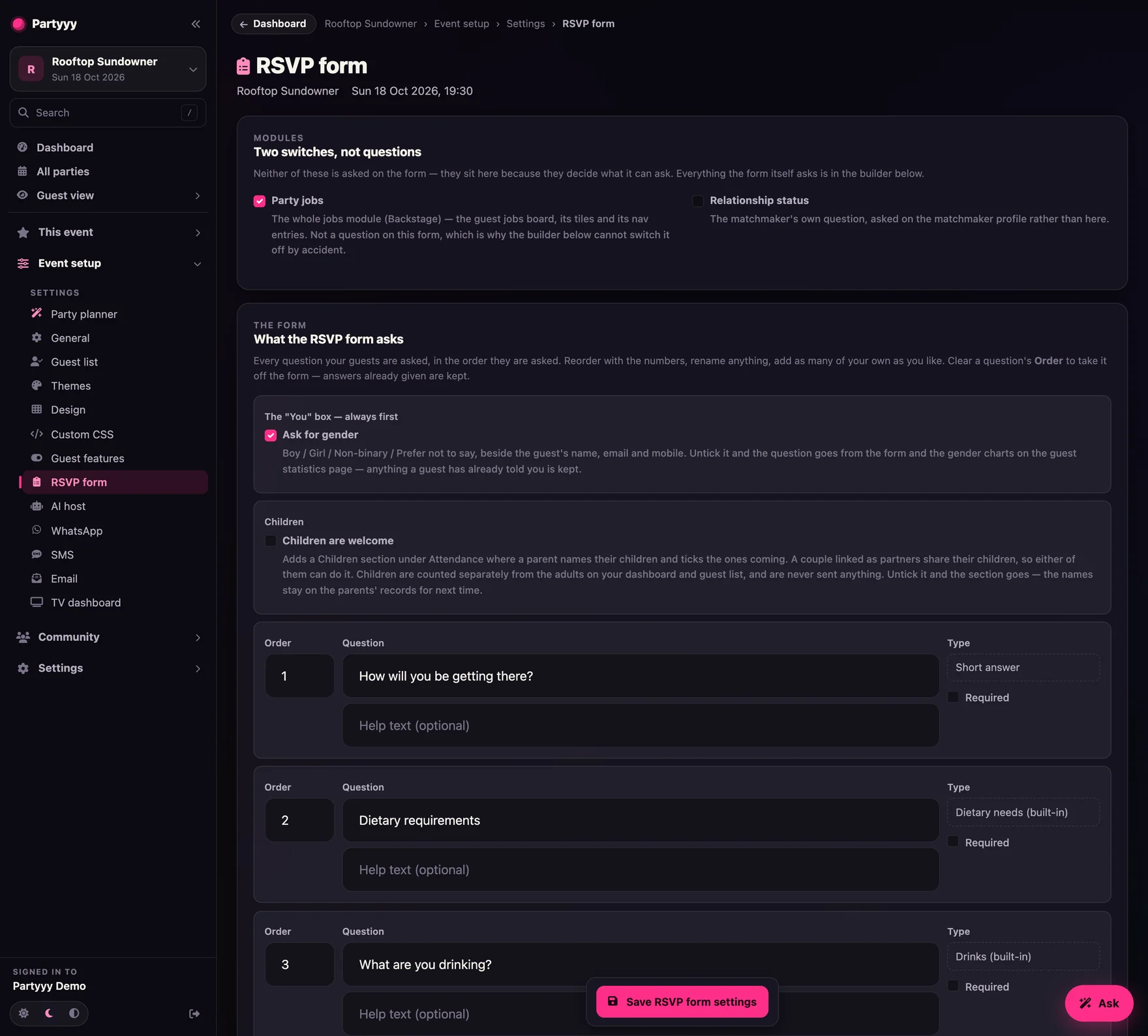Open the Rooftop Sundowner event switcher
The height and width of the screenshot is (1036, 1148).
(x=108, y=69)
